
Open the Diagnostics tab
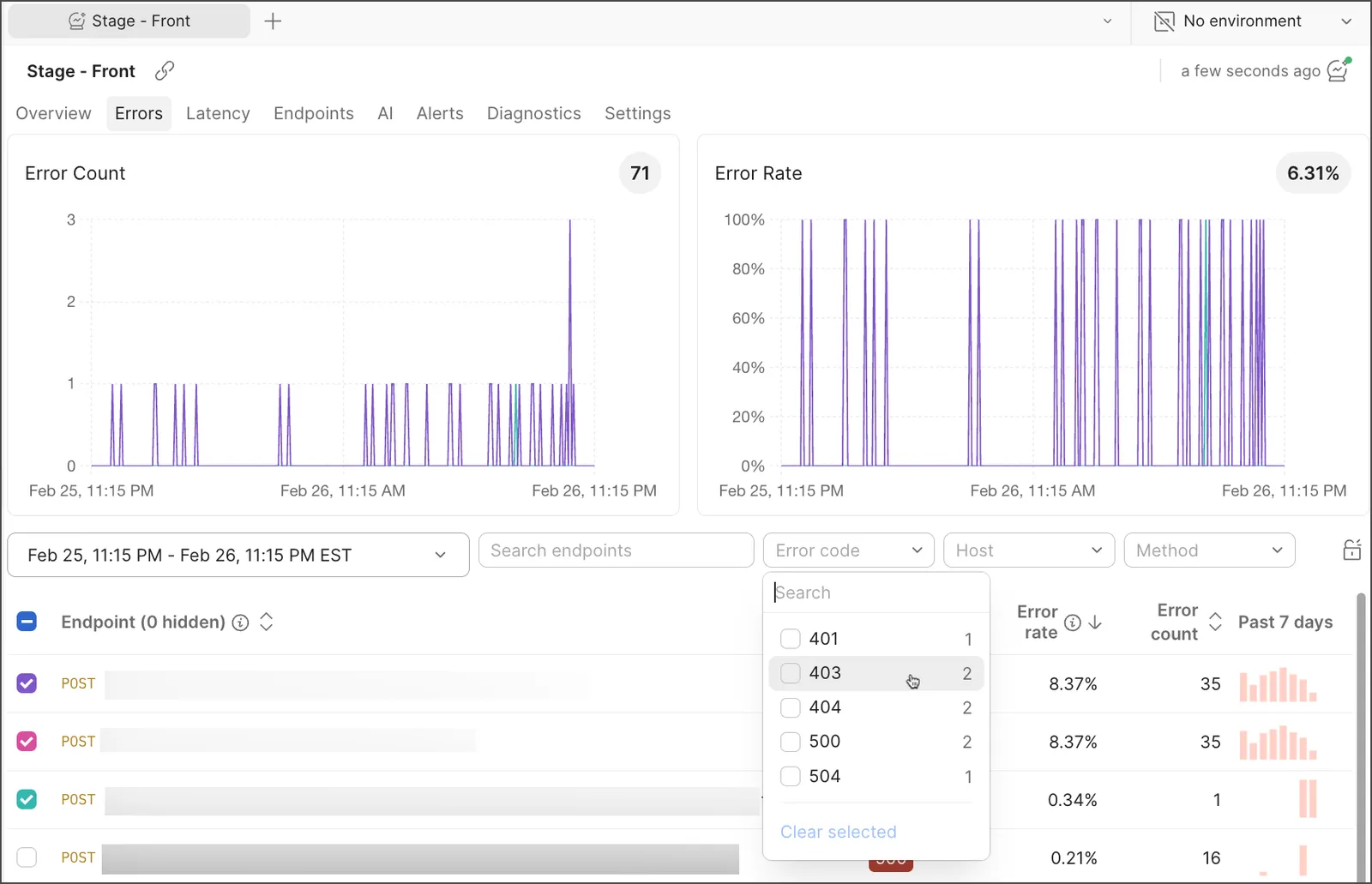click(534, 113)
